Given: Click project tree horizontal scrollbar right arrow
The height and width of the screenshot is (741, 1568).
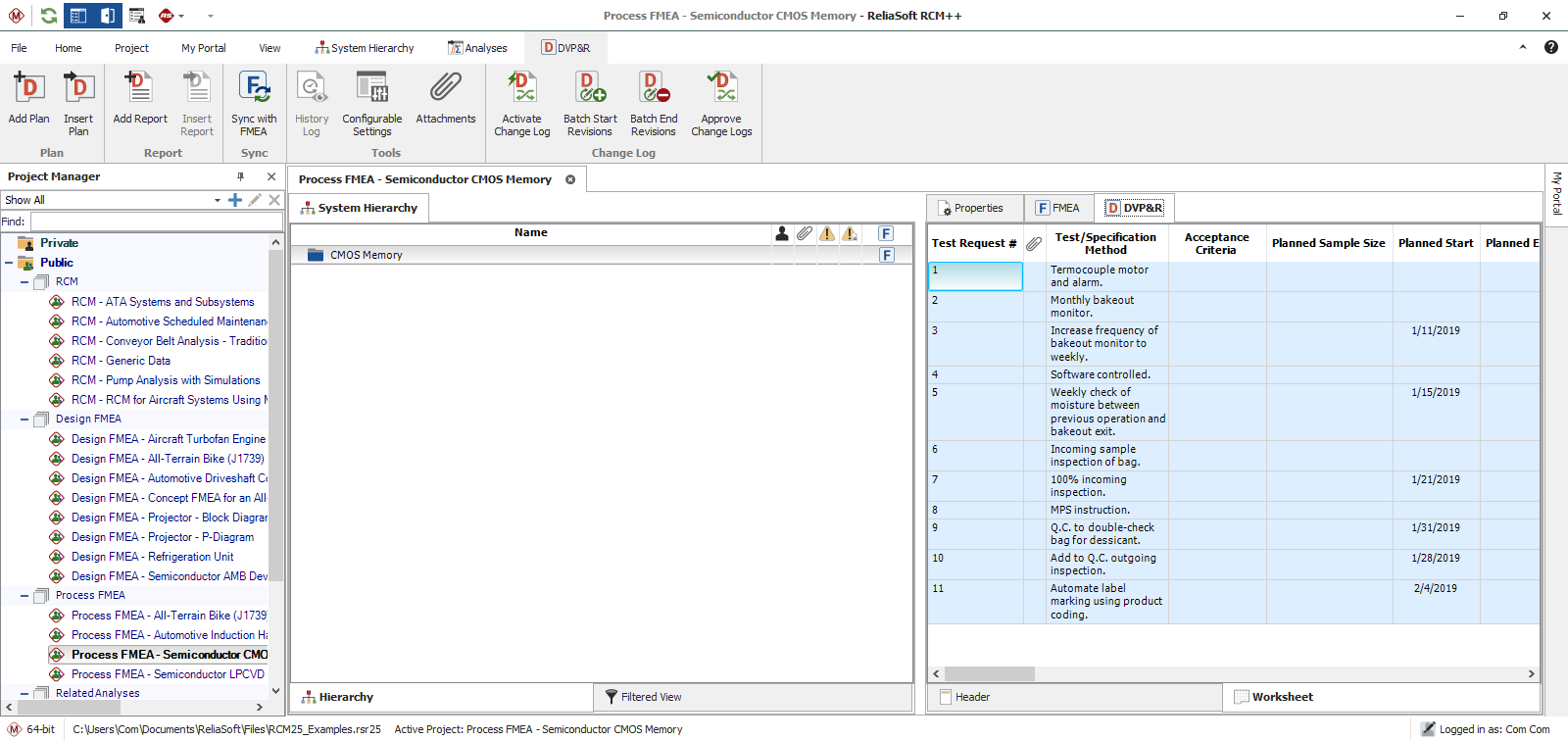Looking at the screenshot, I should pos(260,707).
